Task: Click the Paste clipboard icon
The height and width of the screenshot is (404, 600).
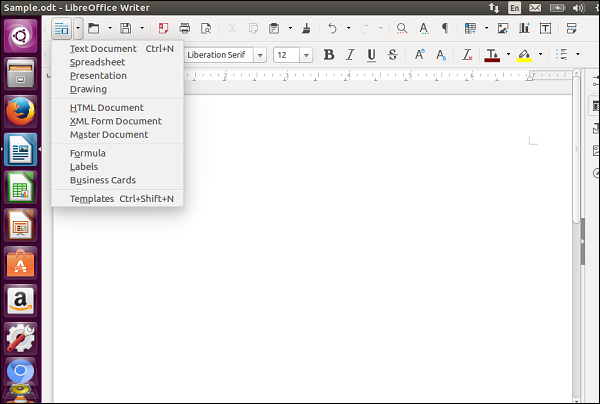Action: tap(274, 28)
